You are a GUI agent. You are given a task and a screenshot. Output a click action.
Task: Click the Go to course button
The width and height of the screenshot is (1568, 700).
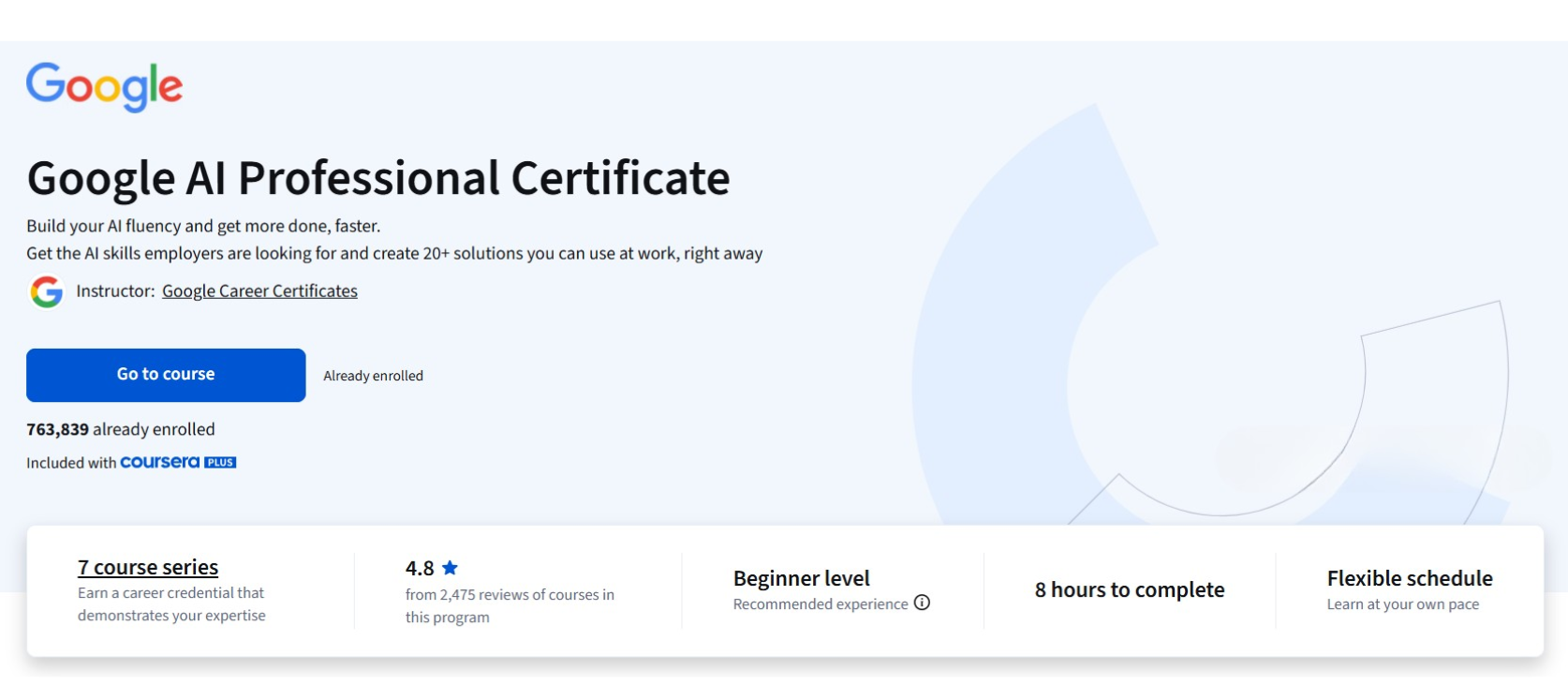166,375
